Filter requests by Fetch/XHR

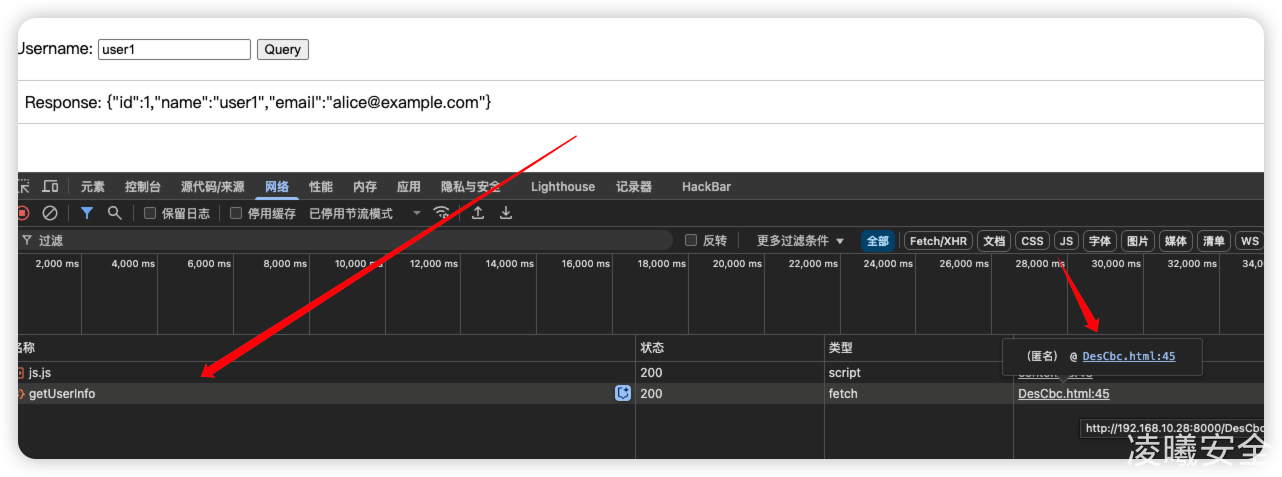pyautogui.click(x=938, y=241)
